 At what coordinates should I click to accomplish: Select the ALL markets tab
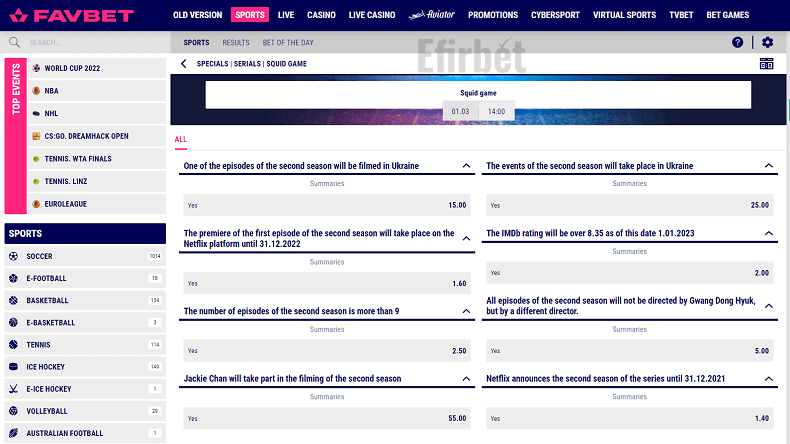point(180,140)
